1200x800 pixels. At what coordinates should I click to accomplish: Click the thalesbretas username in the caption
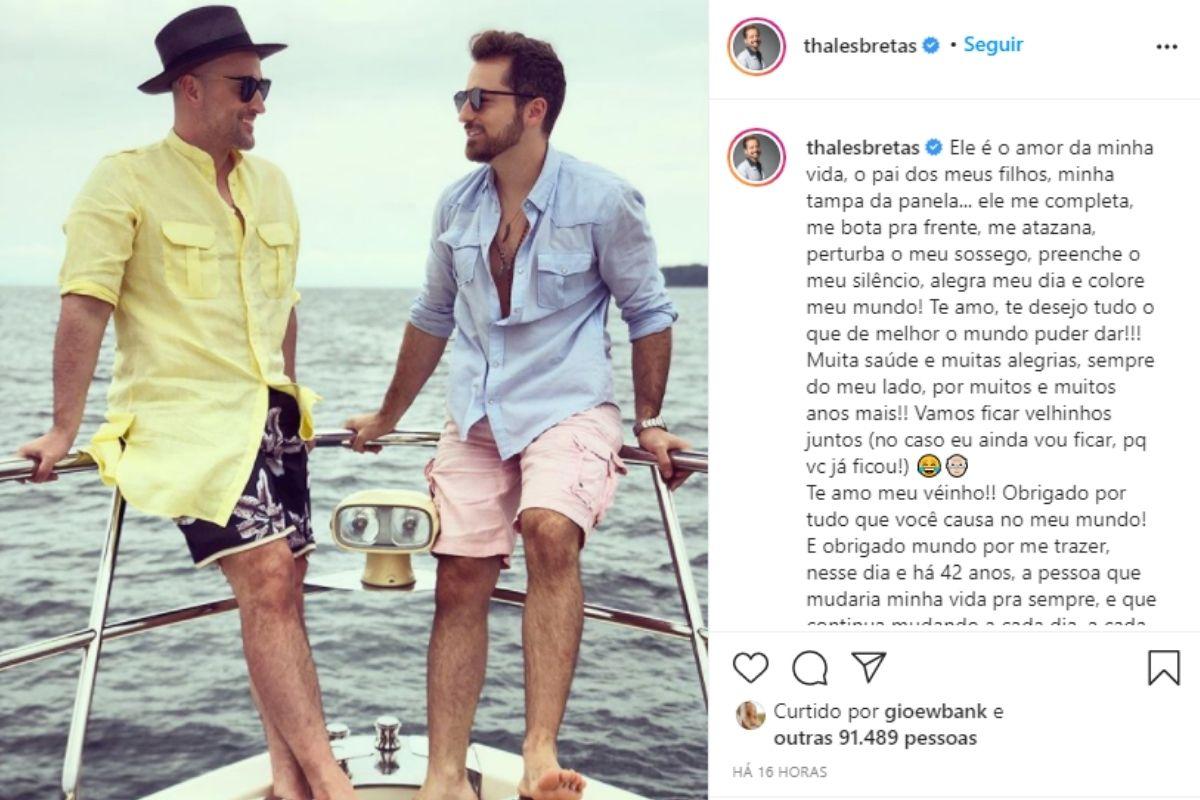point(861,148)
